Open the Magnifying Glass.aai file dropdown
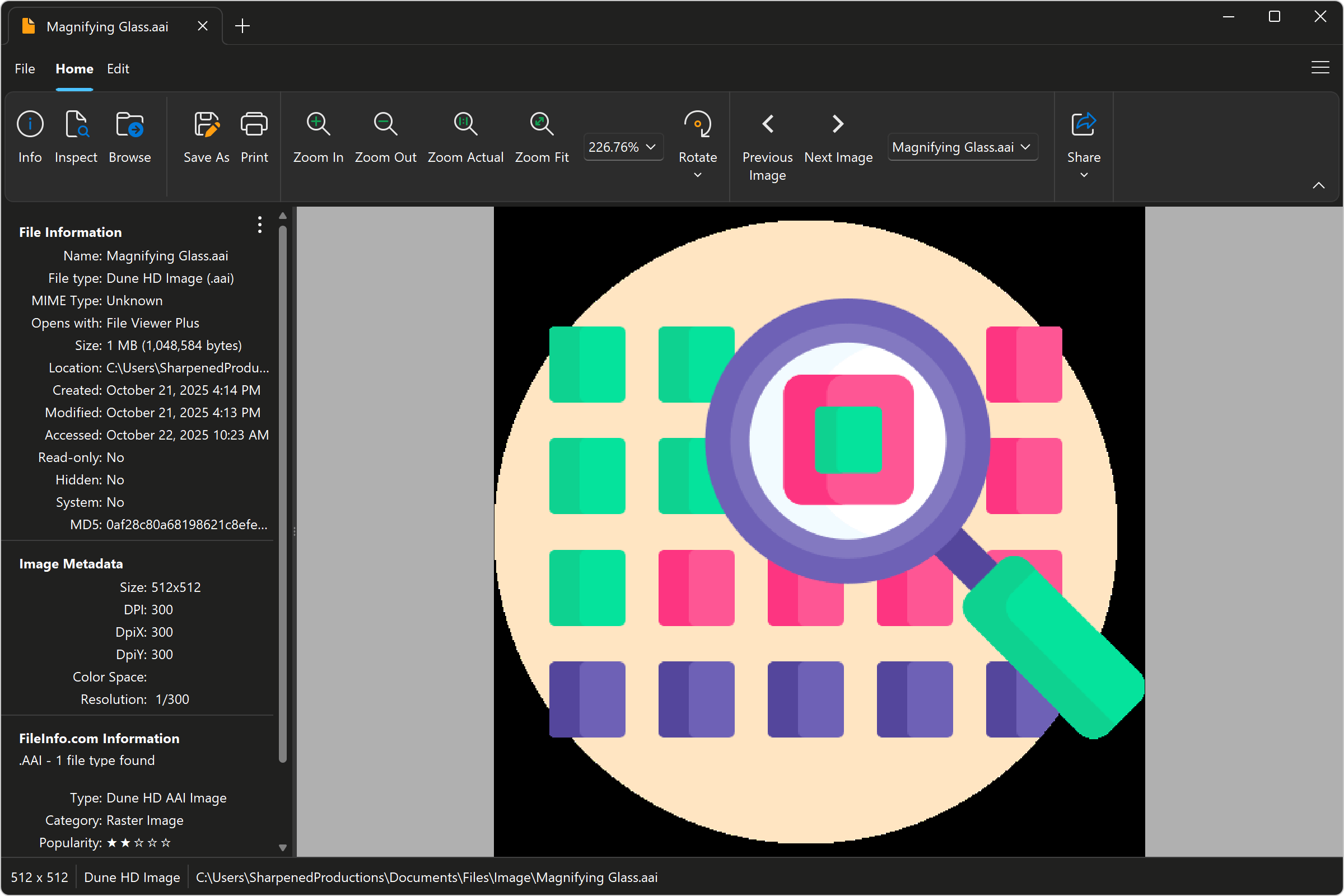This screenshot has height=896, width=1344. click(1026, 147)
